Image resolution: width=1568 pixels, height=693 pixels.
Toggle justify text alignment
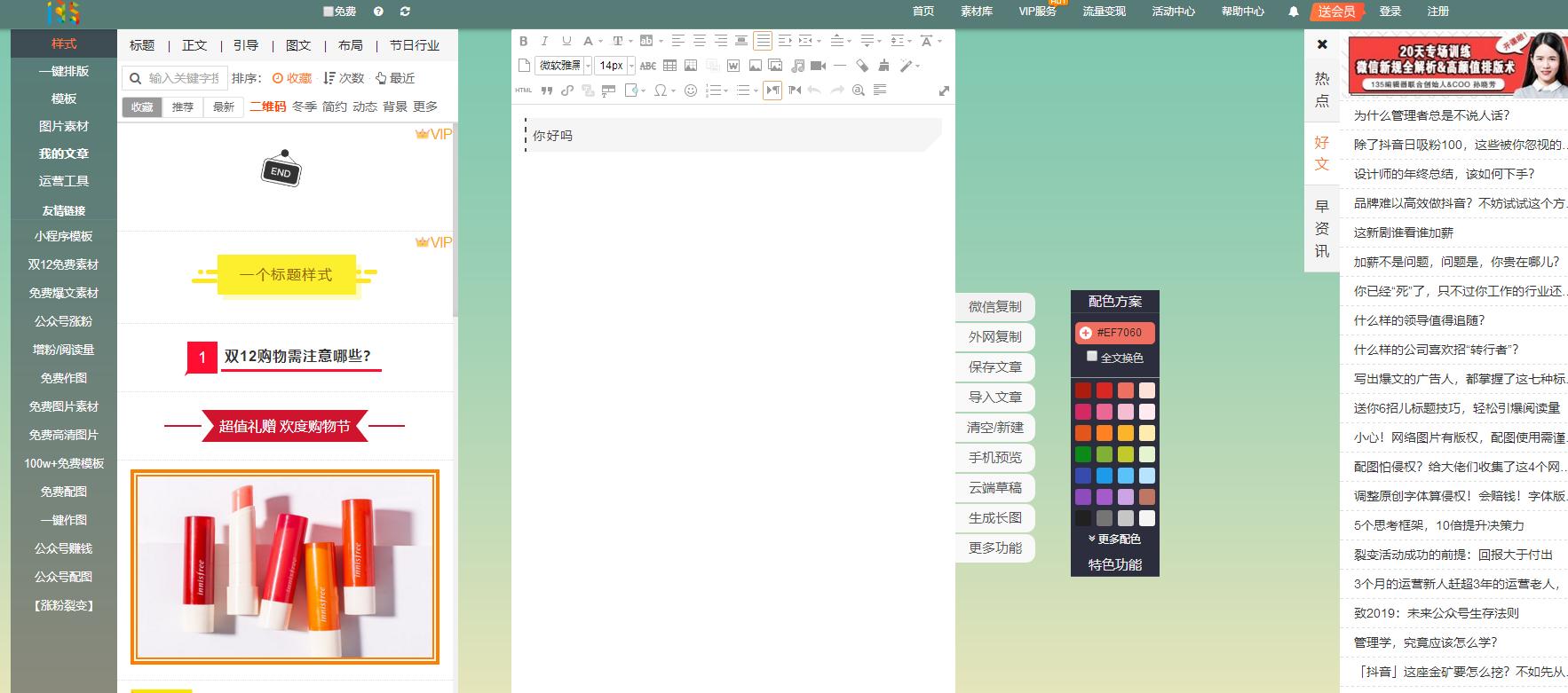coord(762,41)
